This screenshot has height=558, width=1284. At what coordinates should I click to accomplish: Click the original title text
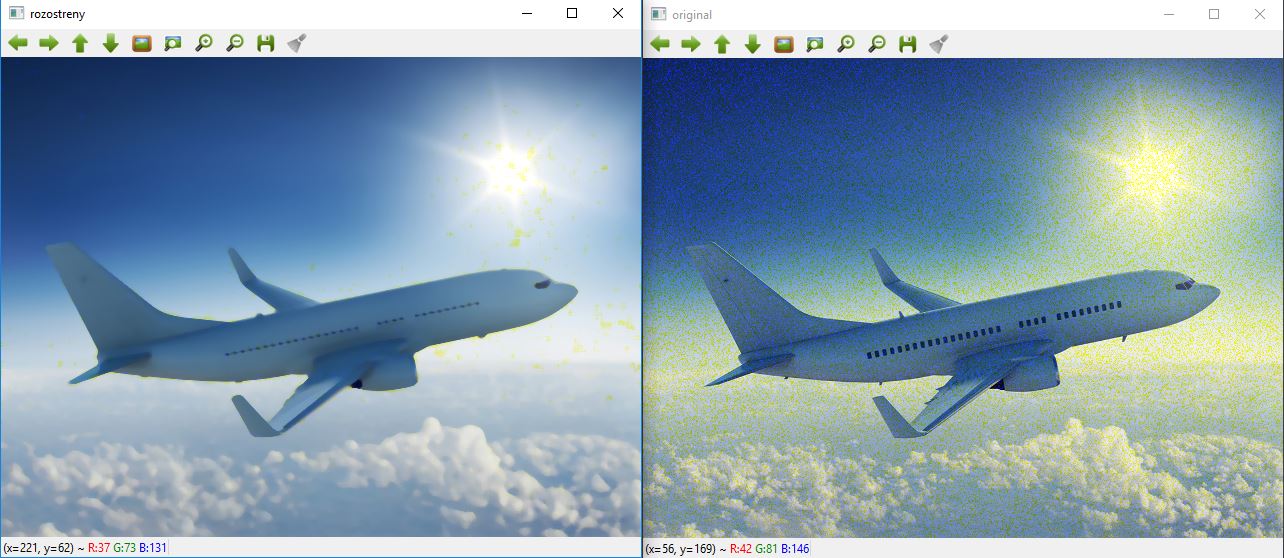693,15
